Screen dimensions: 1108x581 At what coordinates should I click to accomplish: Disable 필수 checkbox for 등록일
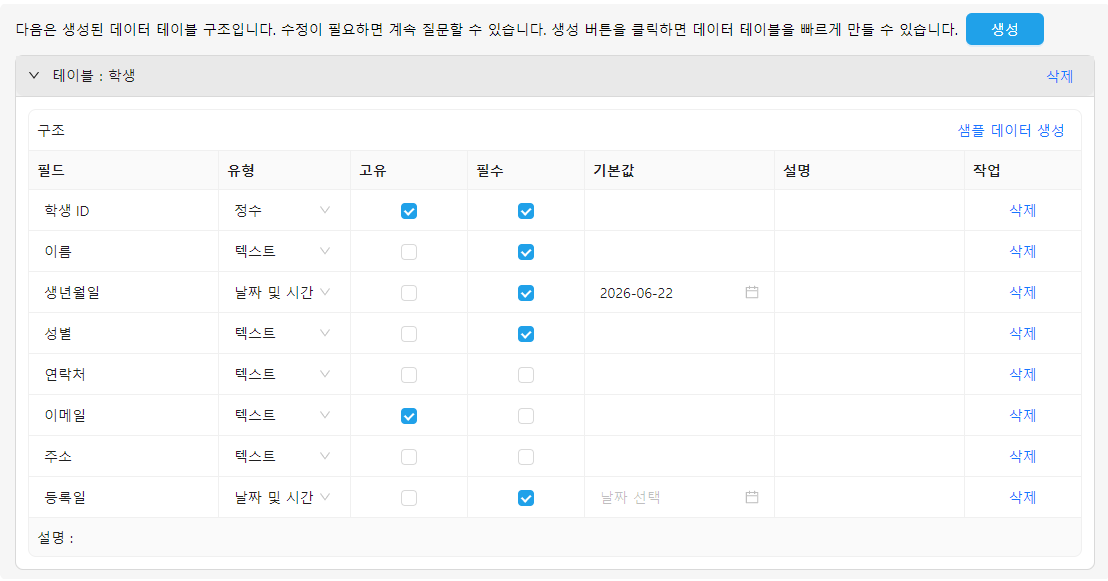coord(526,498)
